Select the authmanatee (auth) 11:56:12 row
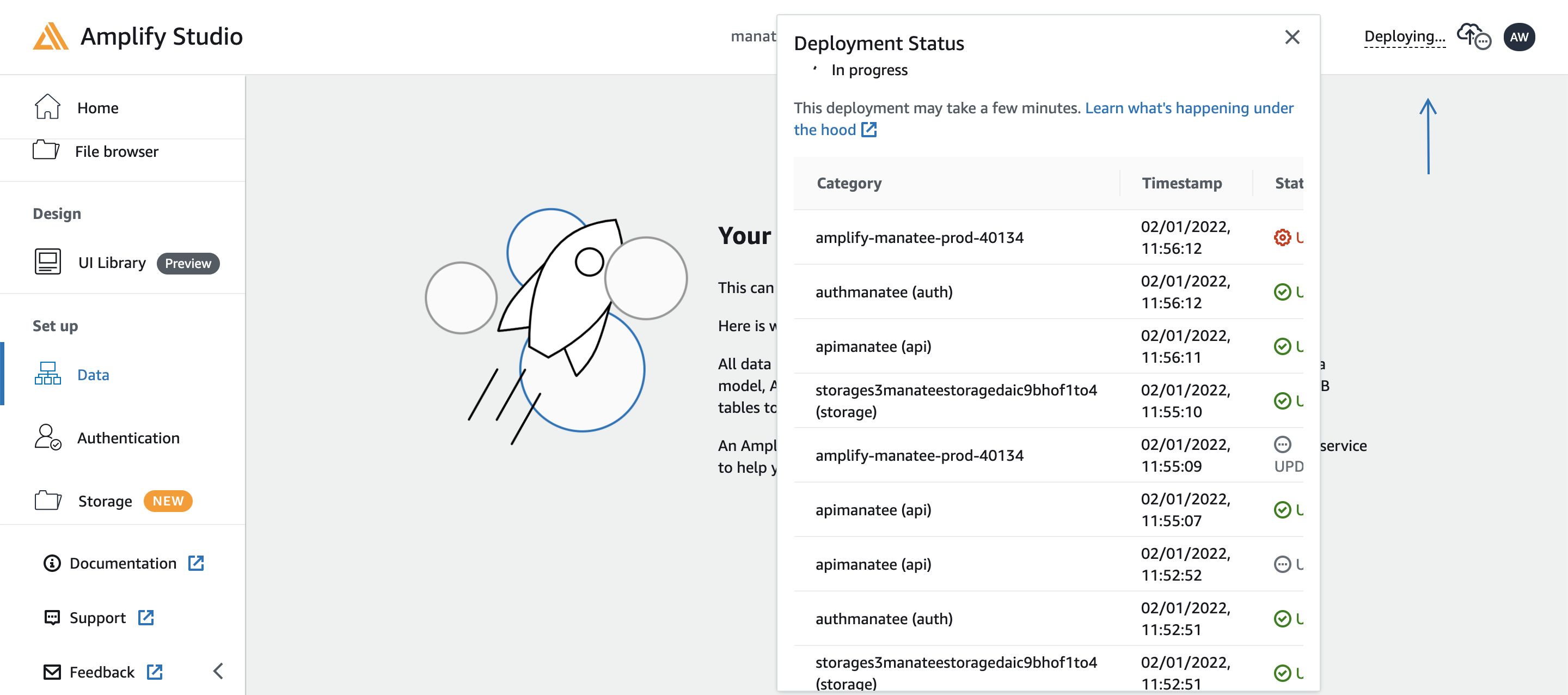Image resolution: width=1568 pixels, height=695 pixels. pyautogui.click(x=883, y=292)
